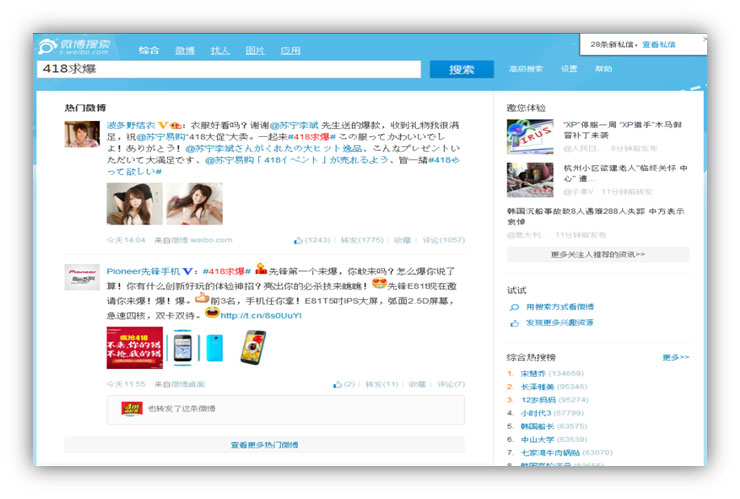Image resolution: width=740 pixels, height=499 pixels.
Task: Switch to the 综合 tab
Action: coord(149,49)
